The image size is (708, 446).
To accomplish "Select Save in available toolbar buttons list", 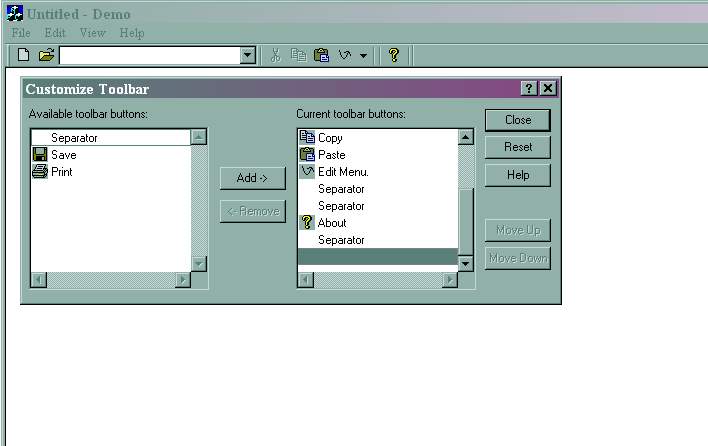I will (63, 155).
